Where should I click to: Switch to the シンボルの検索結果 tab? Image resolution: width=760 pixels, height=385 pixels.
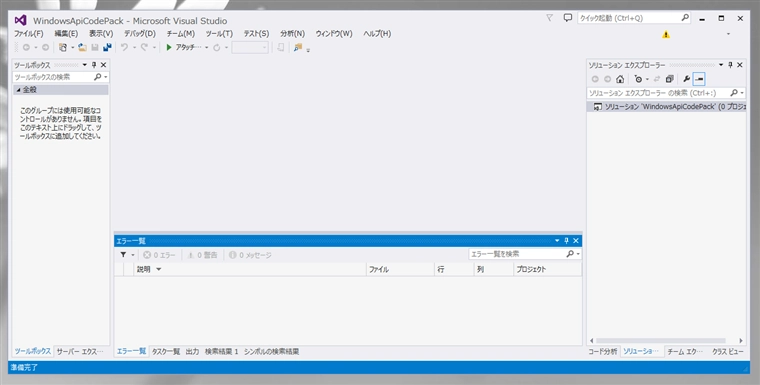(271, 352)
